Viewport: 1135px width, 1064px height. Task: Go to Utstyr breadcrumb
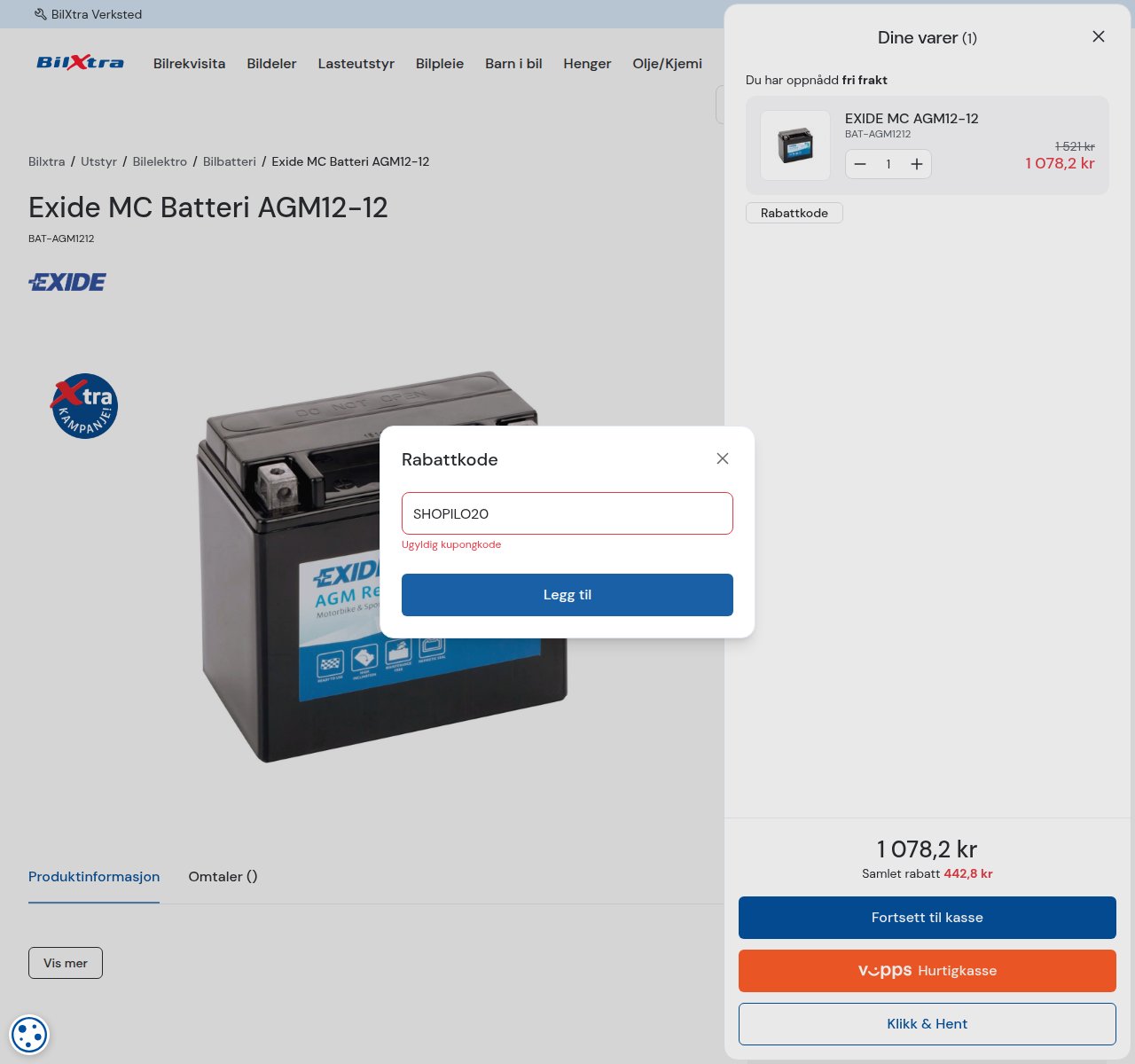[x=98, y=161]
